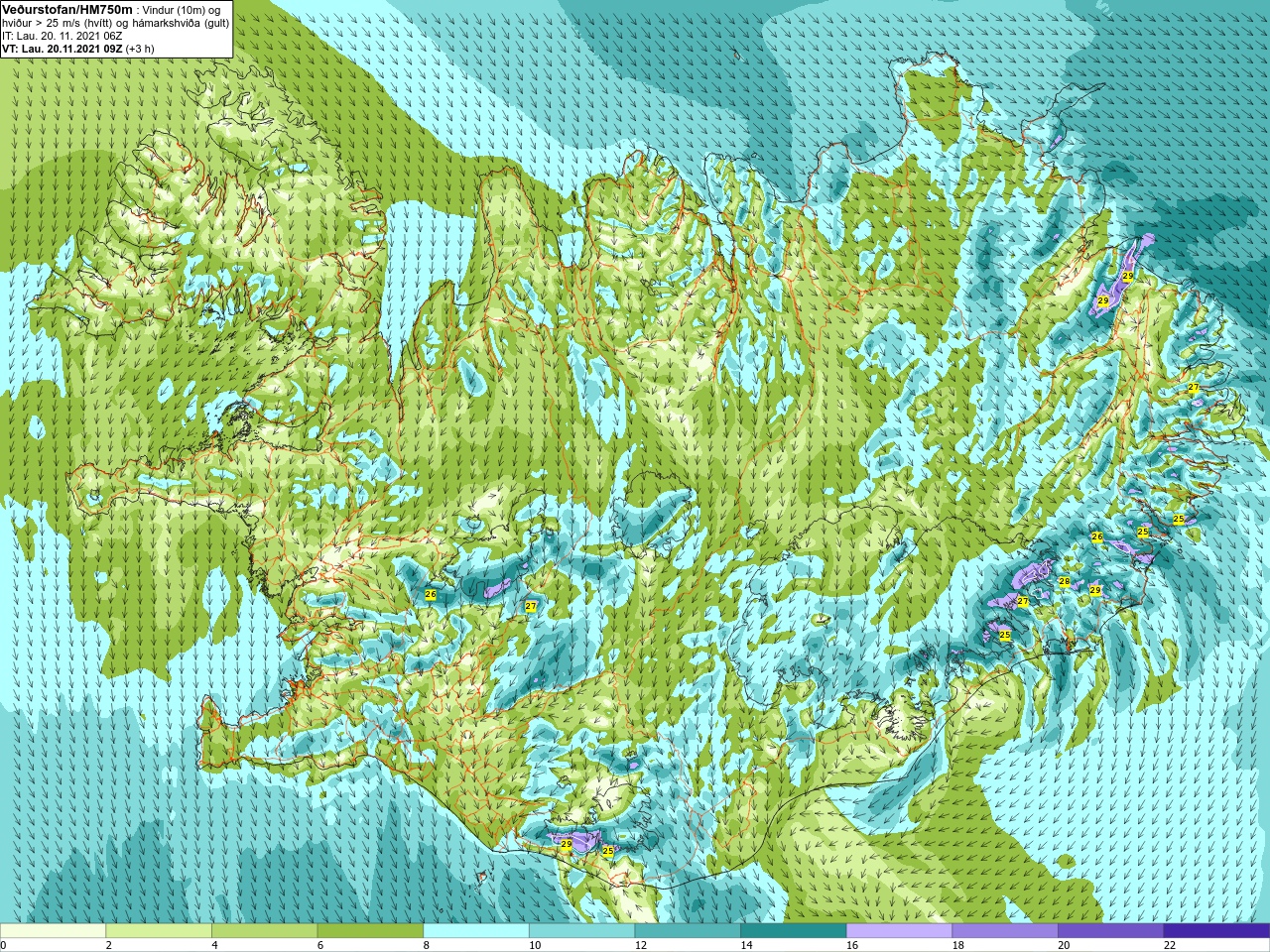Click the scale tick label 16
The height and width of the screenshot is (952, 1270).
(852, 945)
